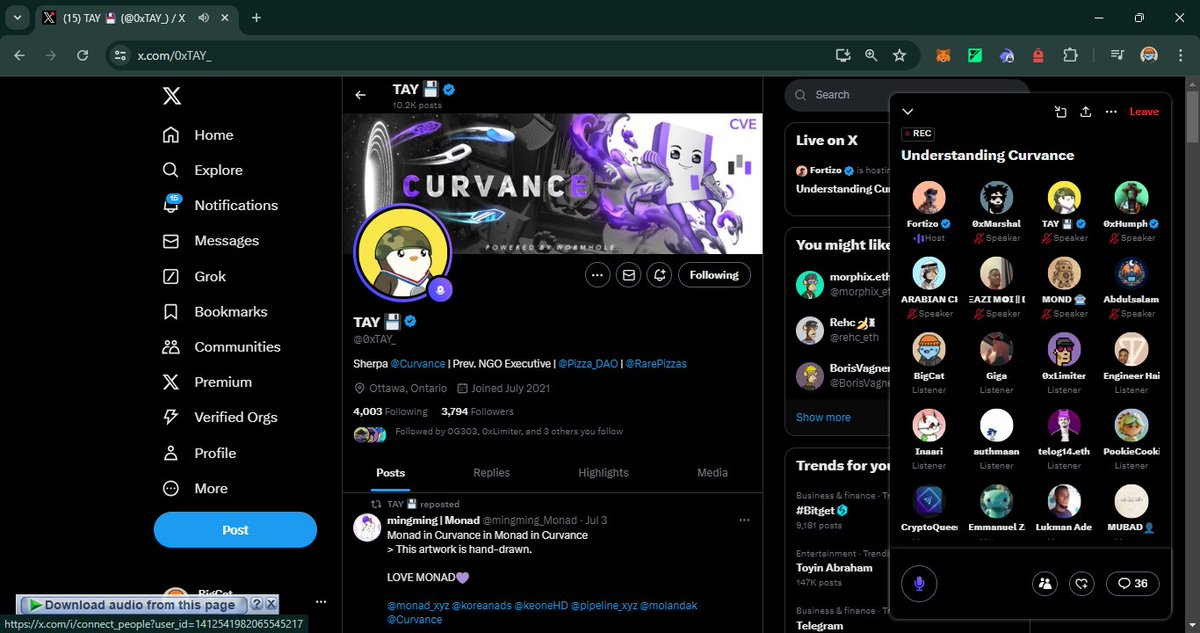The width and height of the screenshot is (1200, 633).
Task: Click the 3,794 Followers count
Action: [x=477, y=411]
